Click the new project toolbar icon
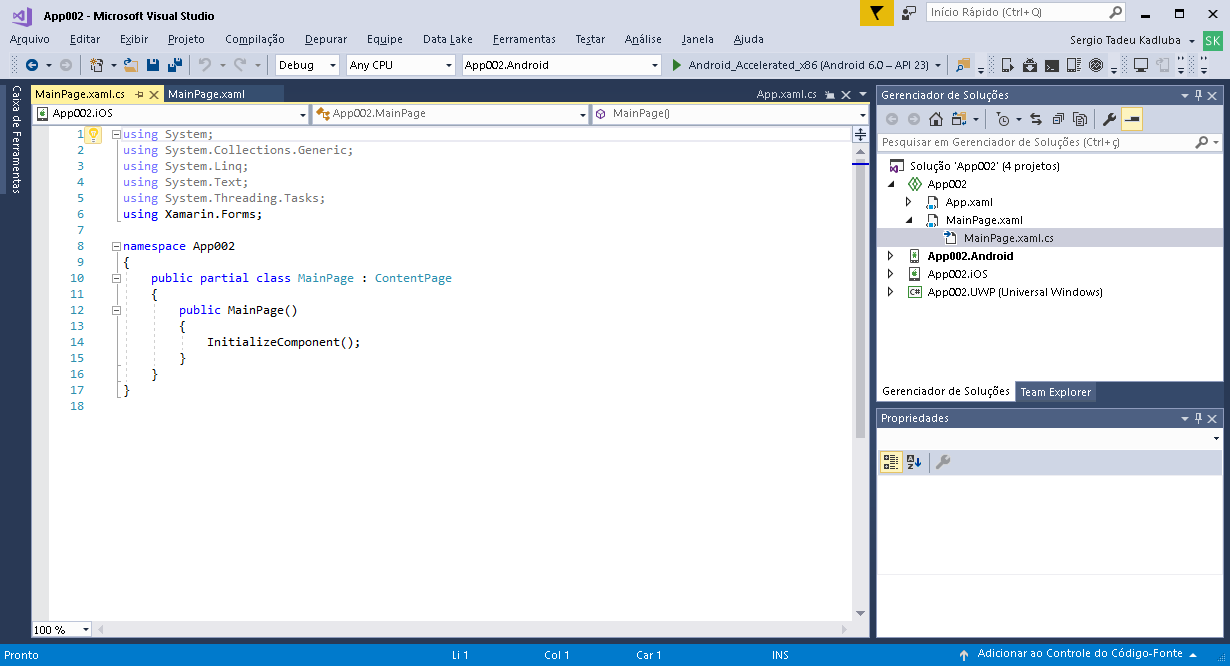1230x666 pixels. [x=96, y=65]
